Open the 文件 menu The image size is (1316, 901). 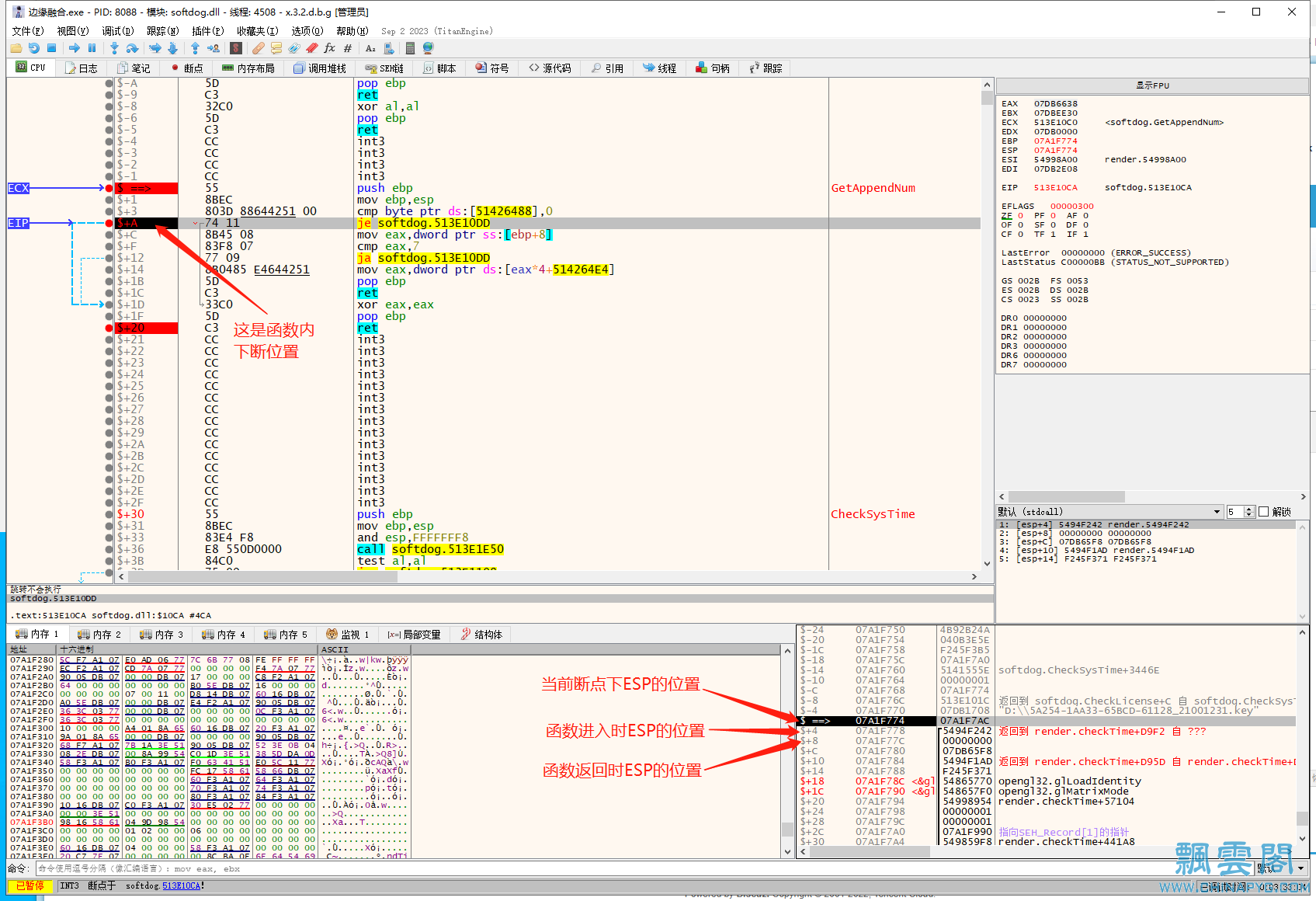coord(28,31)
